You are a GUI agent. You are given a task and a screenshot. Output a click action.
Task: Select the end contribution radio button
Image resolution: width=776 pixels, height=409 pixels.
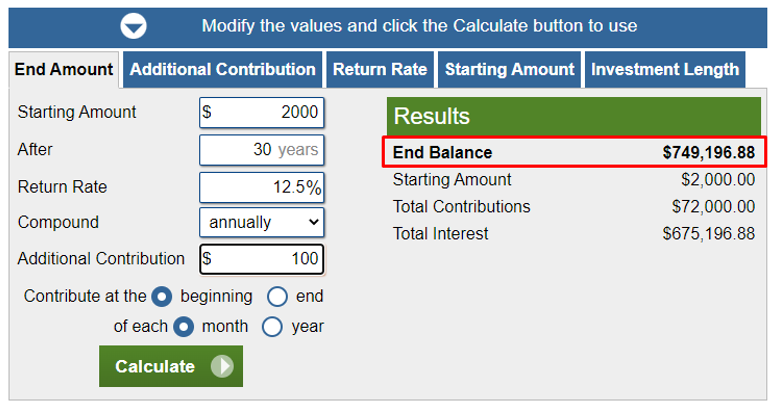coord(277,297)
